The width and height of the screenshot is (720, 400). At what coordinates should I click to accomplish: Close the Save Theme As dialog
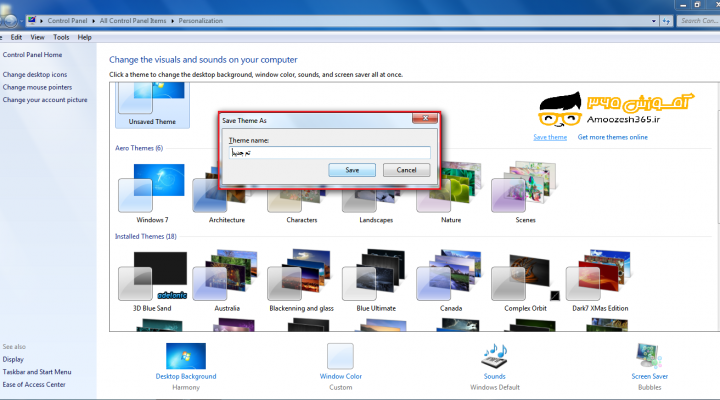[425, 118]
